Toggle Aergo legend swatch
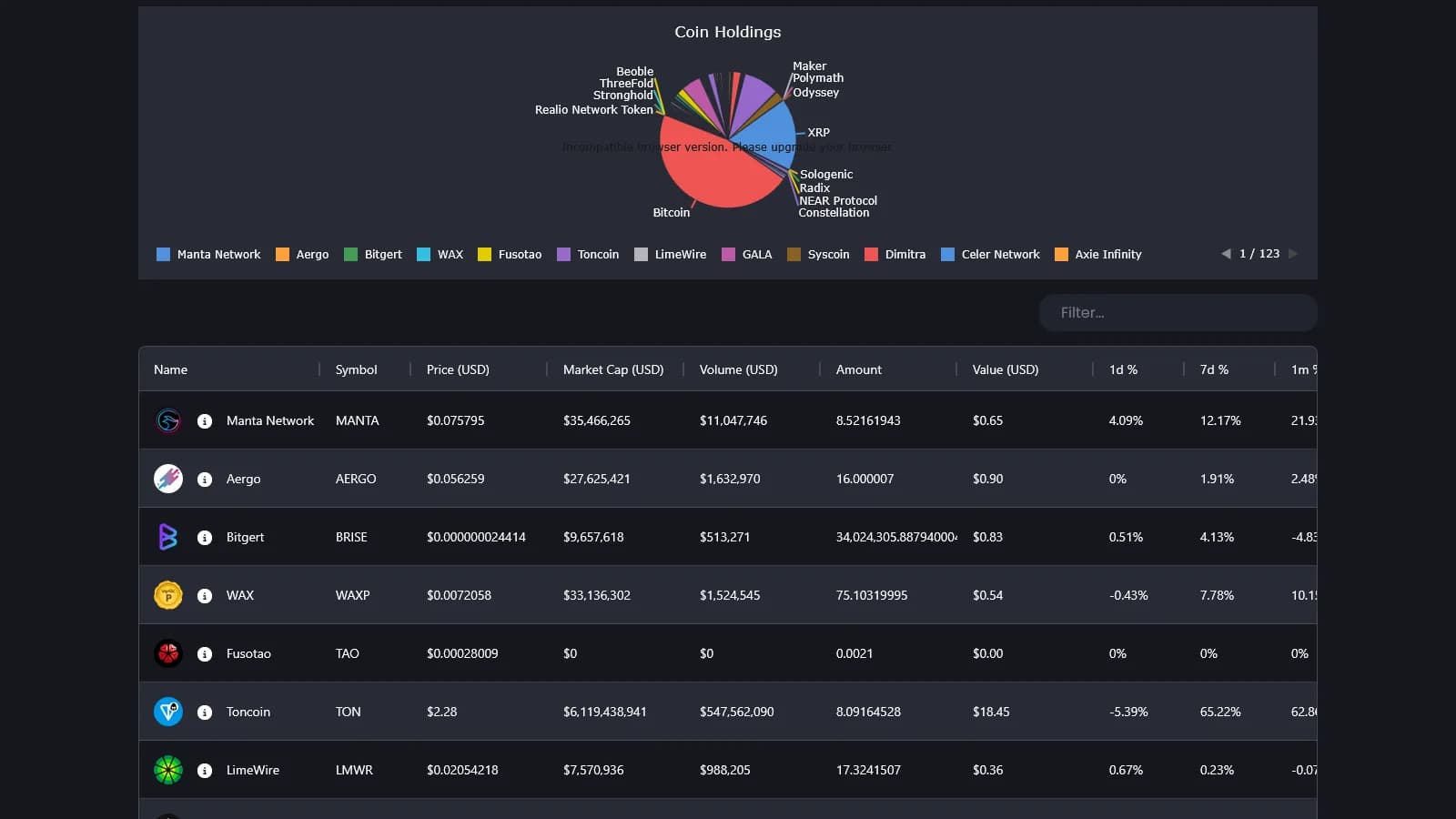 282,255
